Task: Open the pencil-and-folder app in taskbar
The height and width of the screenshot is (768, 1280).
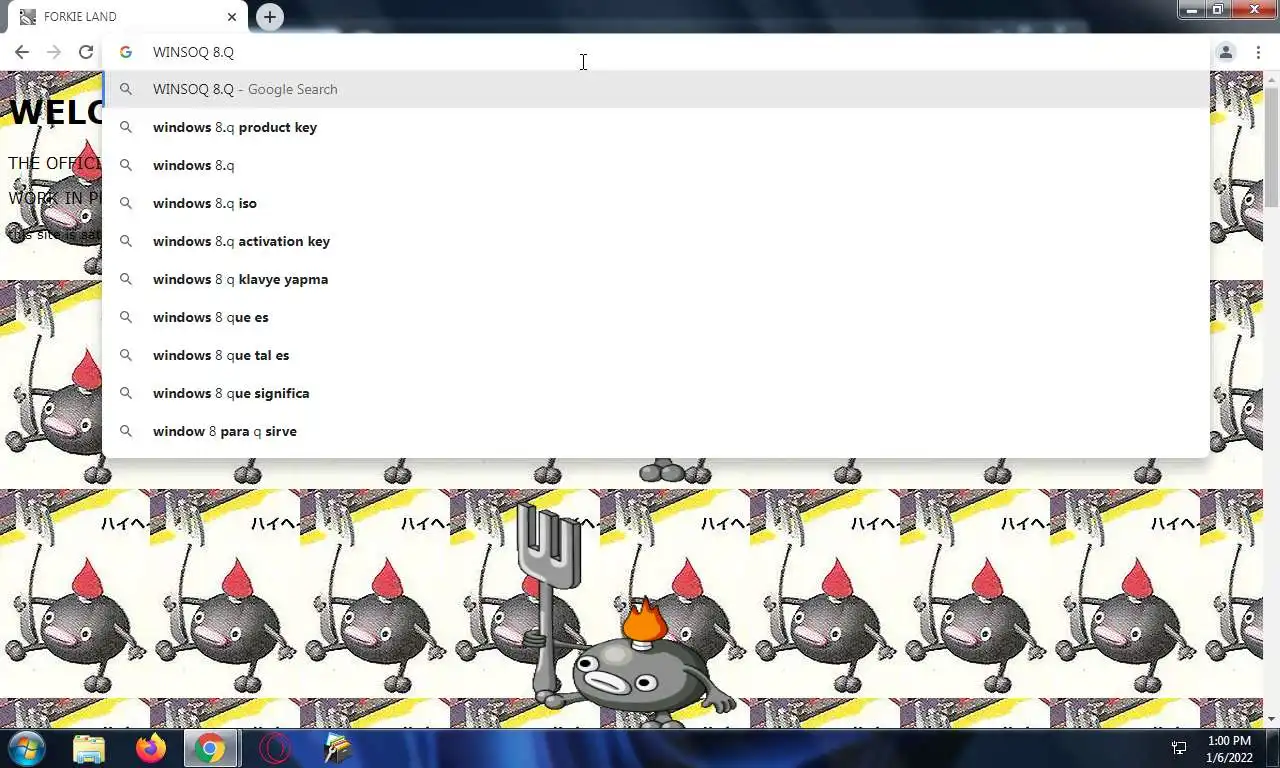Action: pos(338,748)
